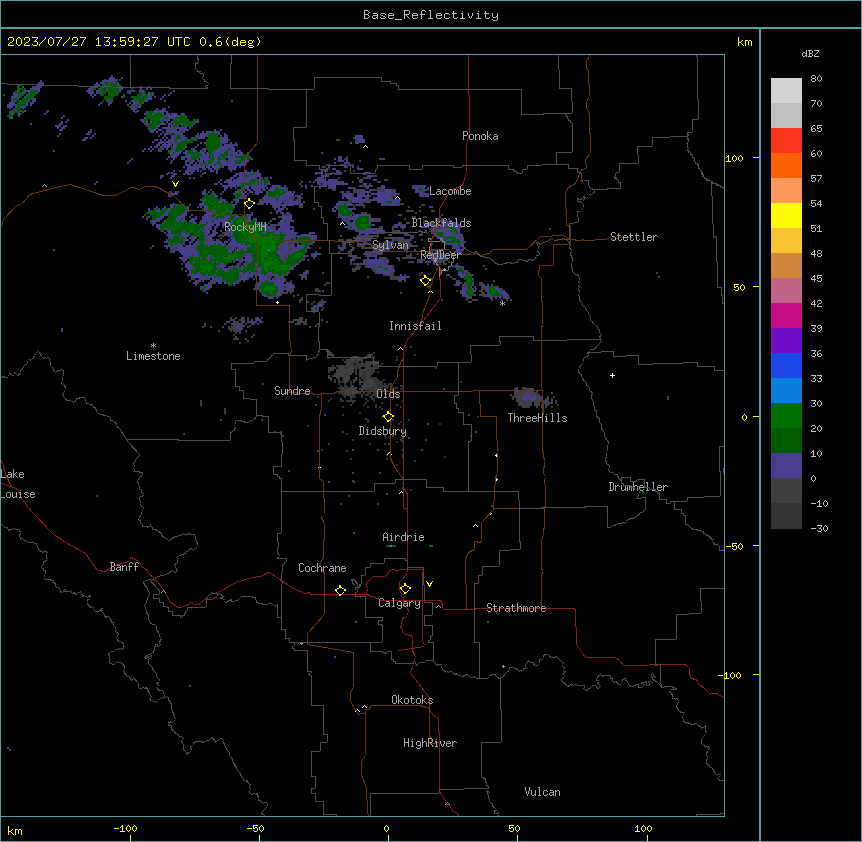
Task: Select the Stettler city label
Action: (x=634, y=237)
